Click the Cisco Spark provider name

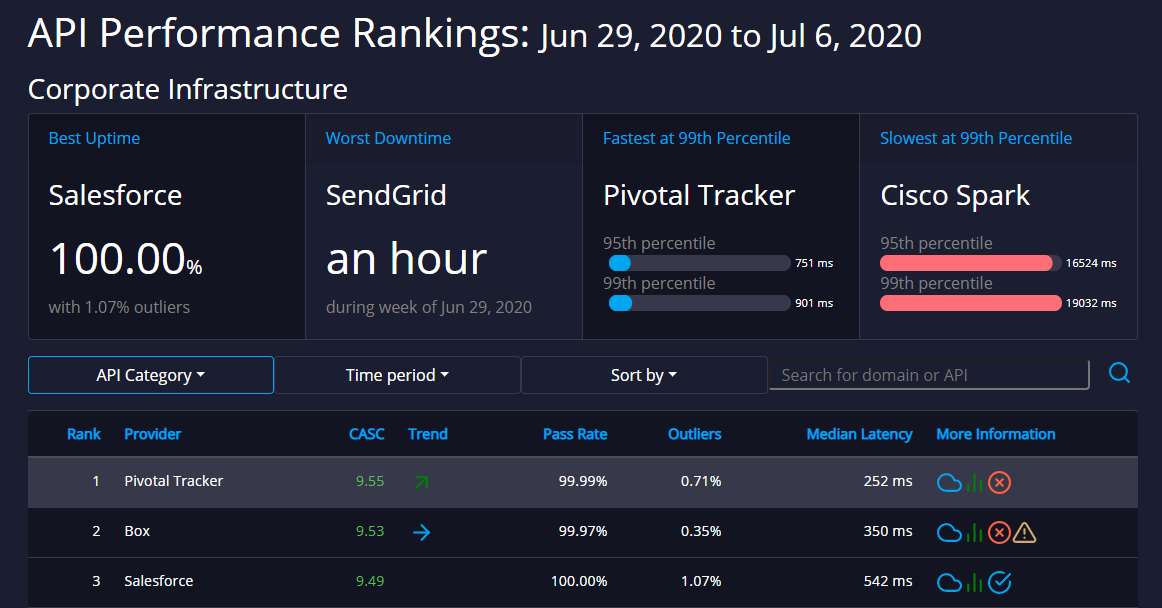[954, 195]
